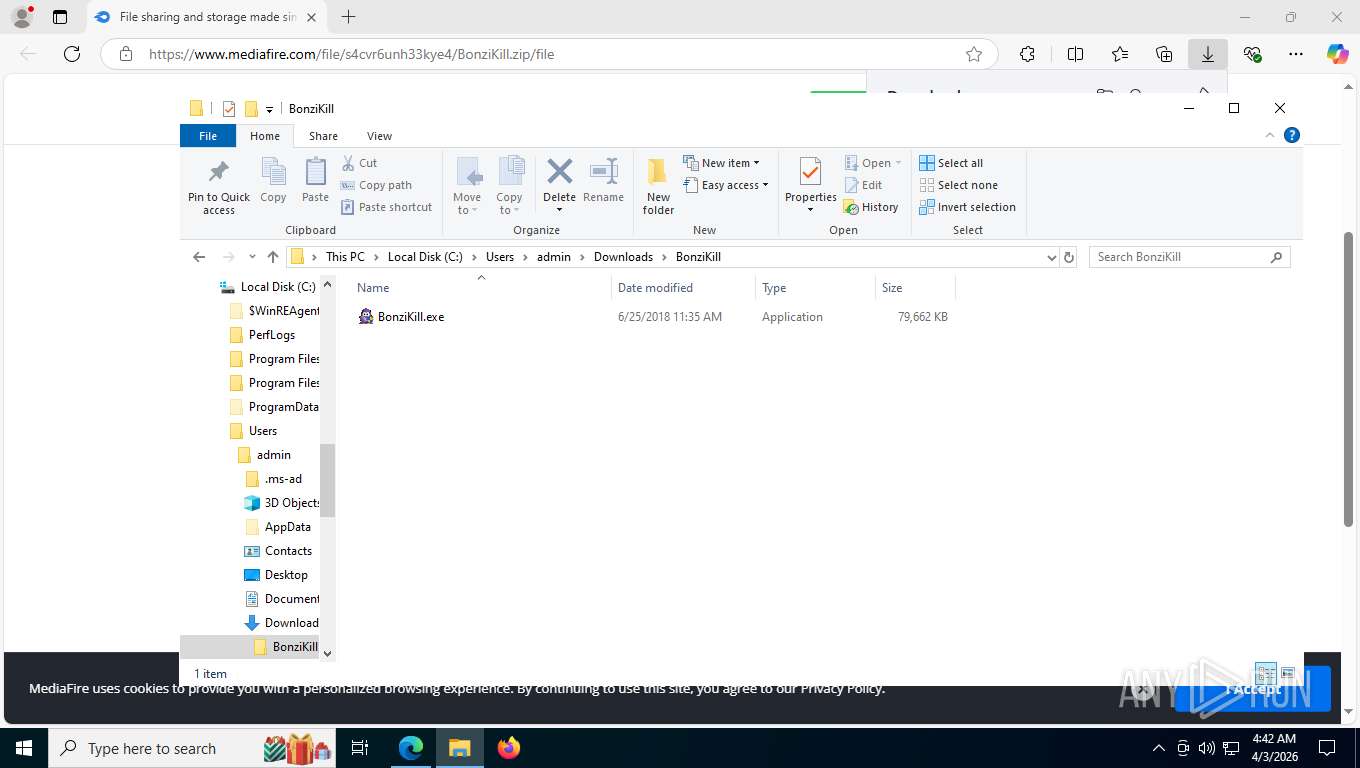1360x768 pixels.
Task: Click Open in the Open group
Action: click(x=873, y=163)
